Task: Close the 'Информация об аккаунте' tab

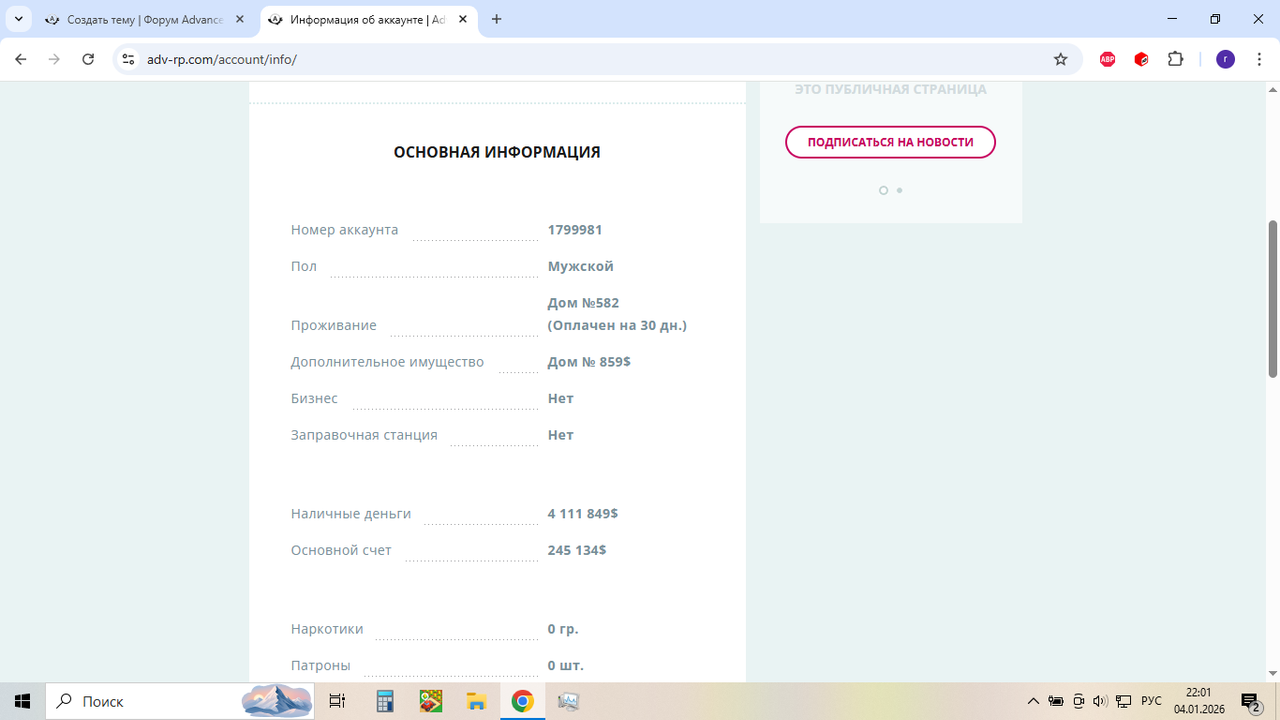Action: [463, 20]
